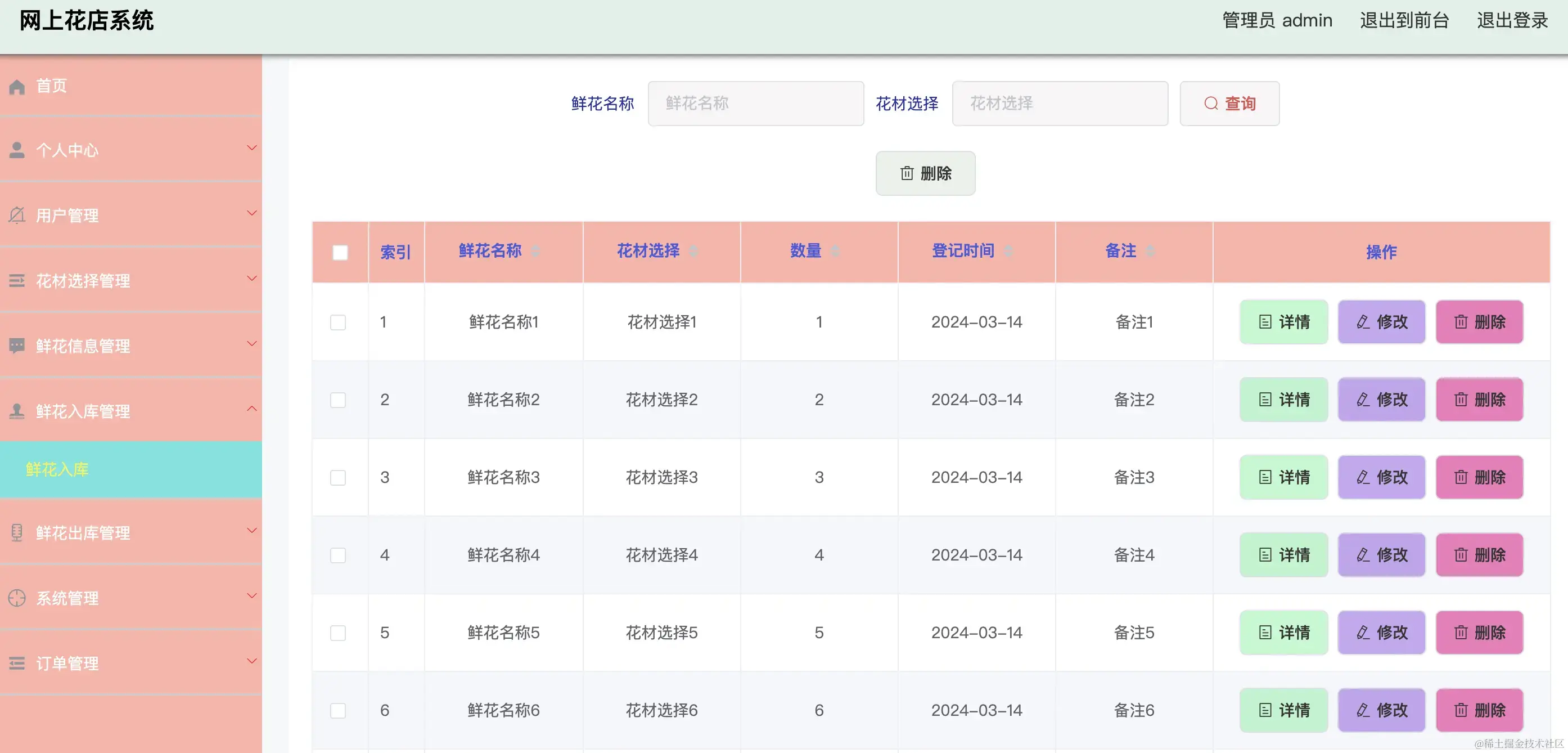Image resolution: width=1568 pixels, height=753 pixels.
Task: Click 详情 button for 鲜花名称2
Action: [x=1283, y=400]
